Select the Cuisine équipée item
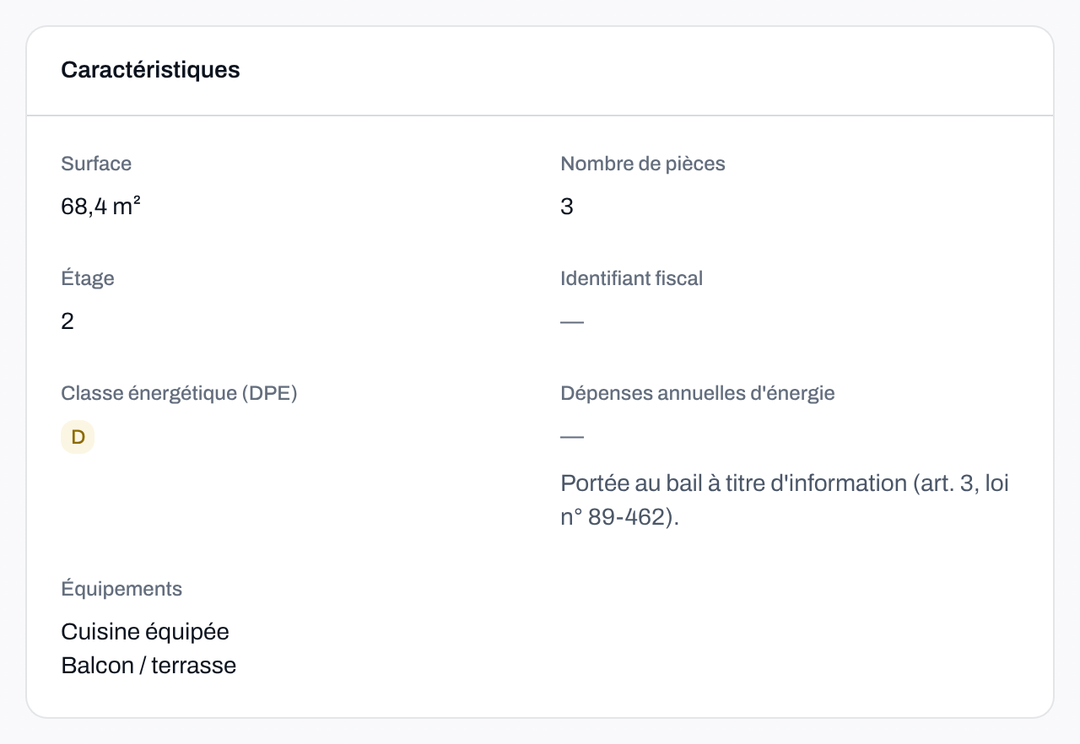 (x=145, y=632)
